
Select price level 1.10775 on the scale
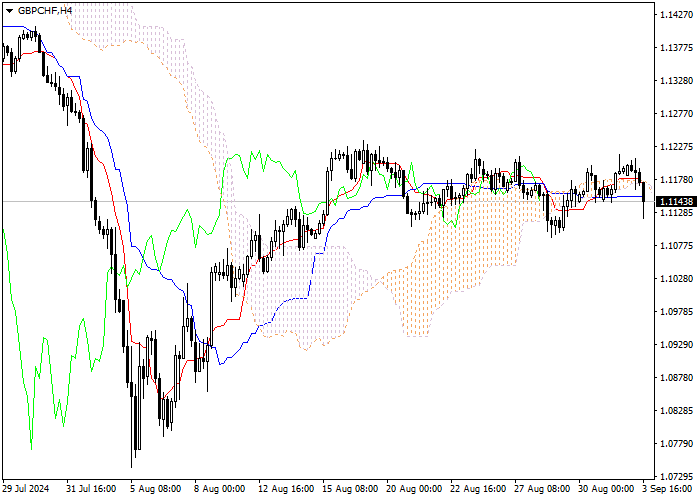pyautogui.click(x=676, y=246)
